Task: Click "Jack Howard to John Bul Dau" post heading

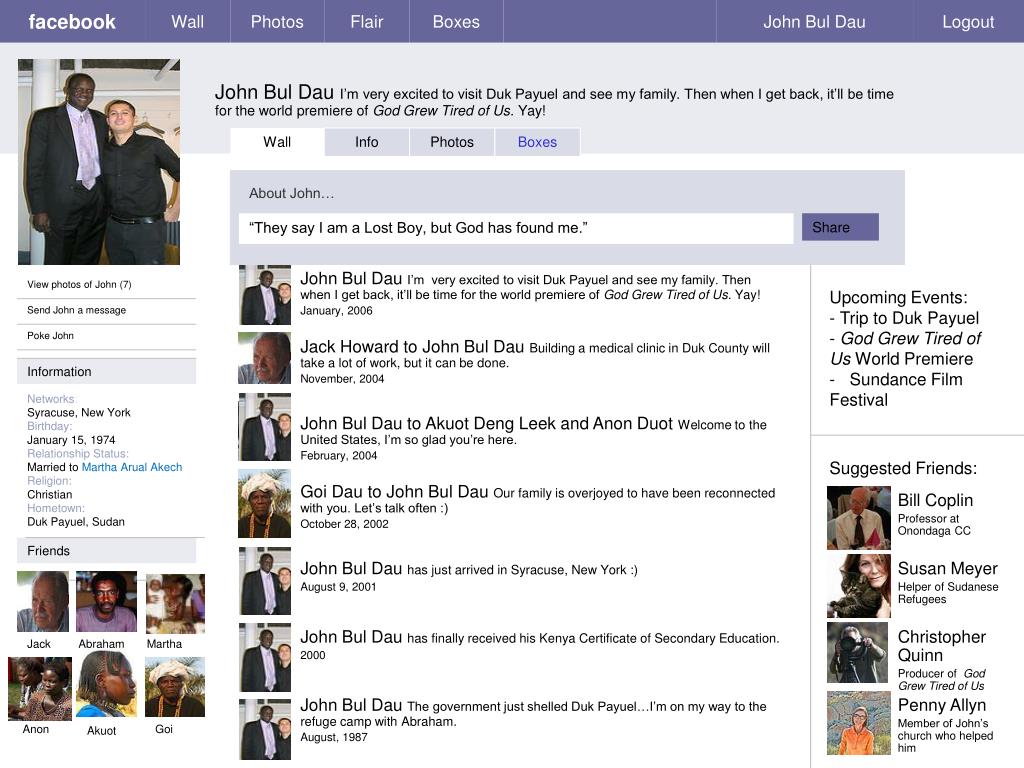Action: [x=412, y=347]
